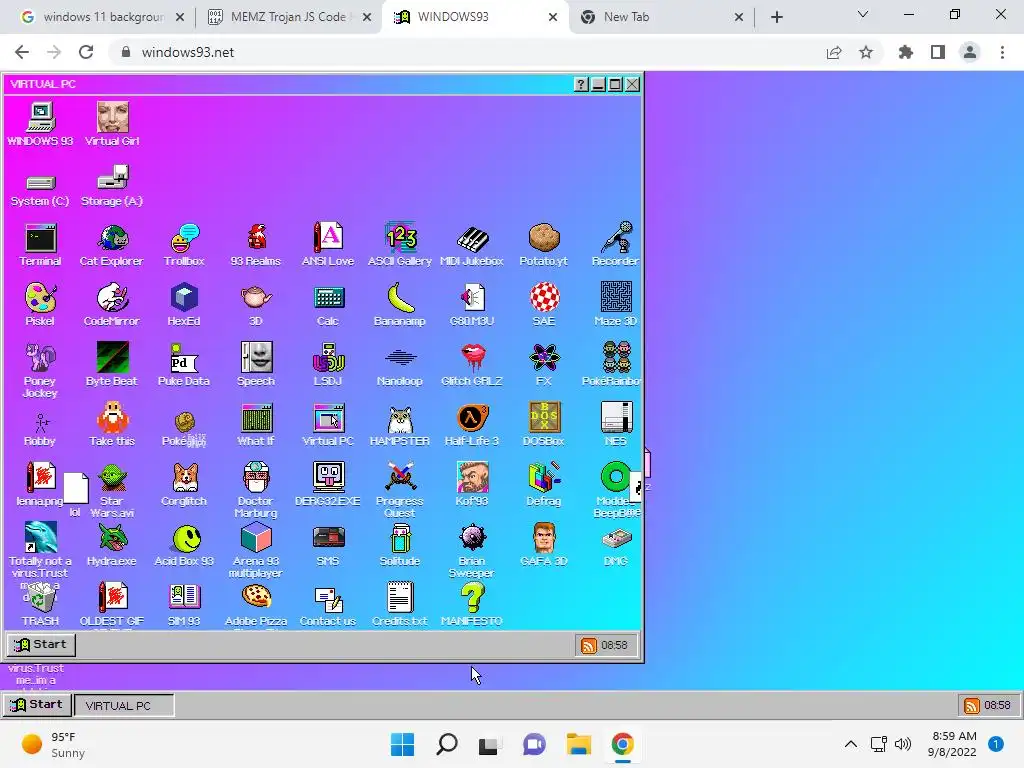Launch Cat Explorer browser icon
The height and width of the screenshot is (768, 1024).
click(x=112, y=246)
